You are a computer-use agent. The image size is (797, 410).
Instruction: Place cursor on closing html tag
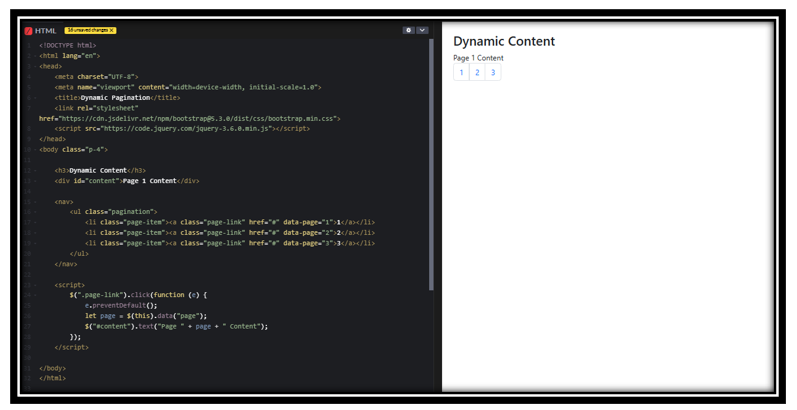52,378
